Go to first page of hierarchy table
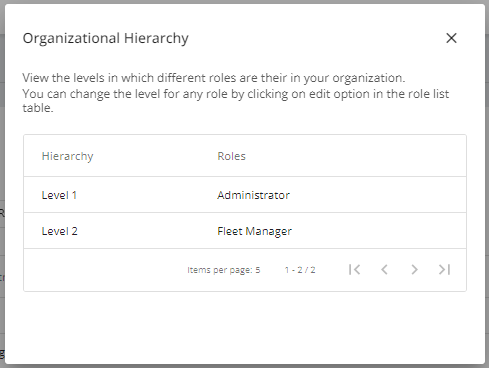Screen dimensions: 489x368 354,269
